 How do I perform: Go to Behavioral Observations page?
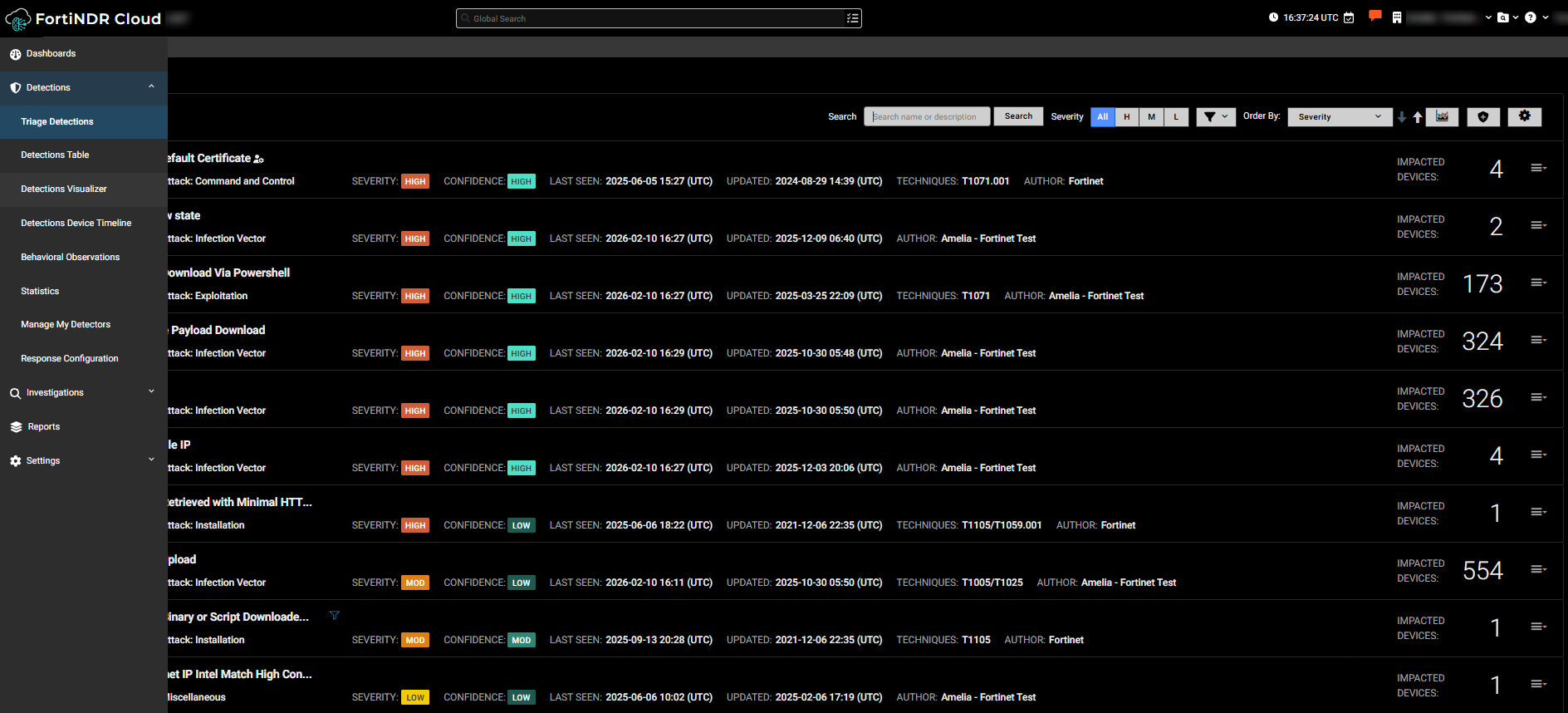click(71, 258)
